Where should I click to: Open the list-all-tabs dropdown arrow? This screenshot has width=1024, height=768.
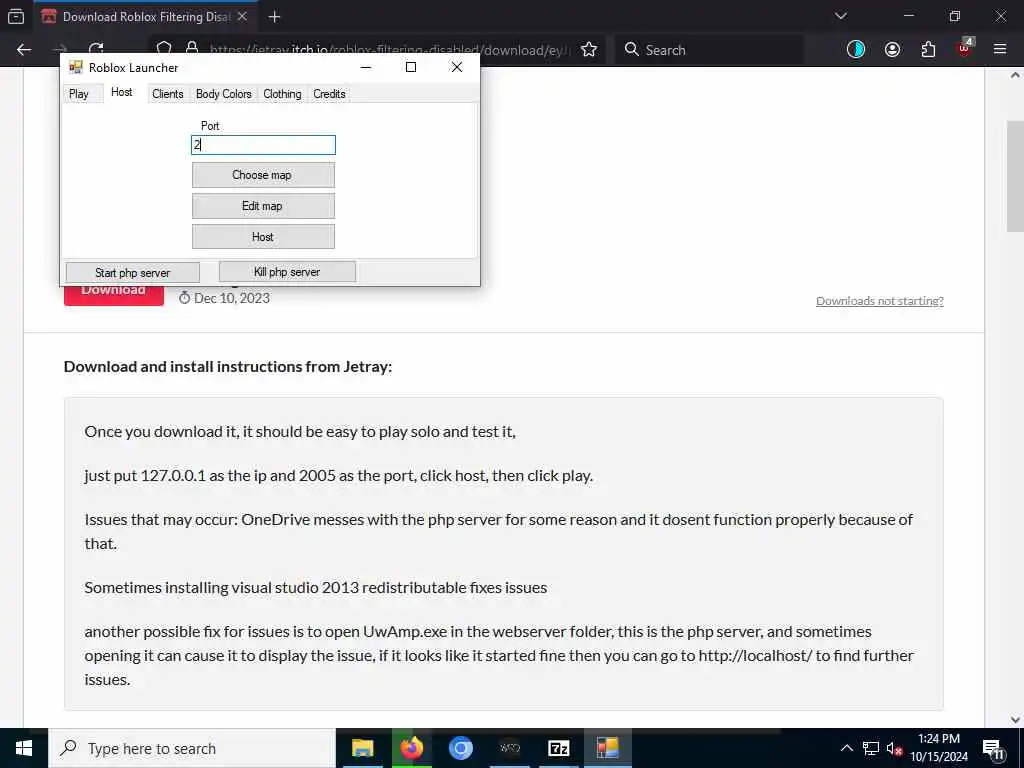click(x=840, y=16)
